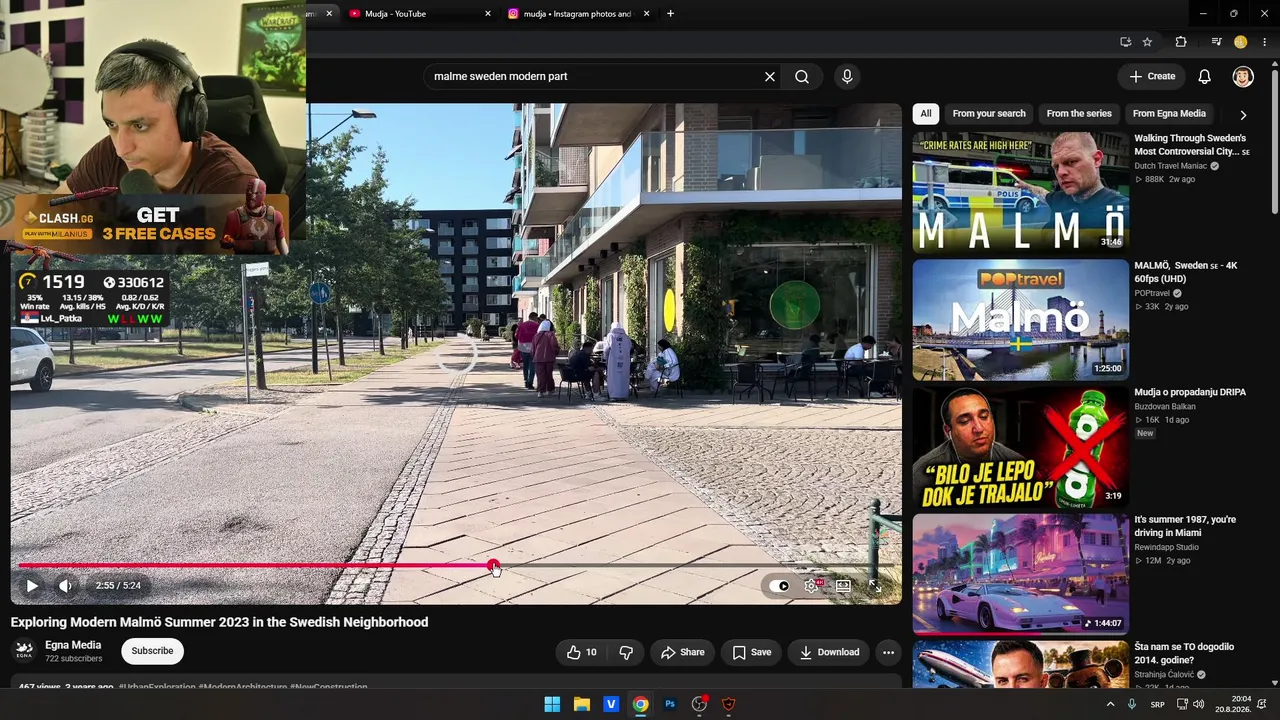Switch the player to theater mode
The image size is (1280, 720).
pyautogui.click(x=843, y=586)
